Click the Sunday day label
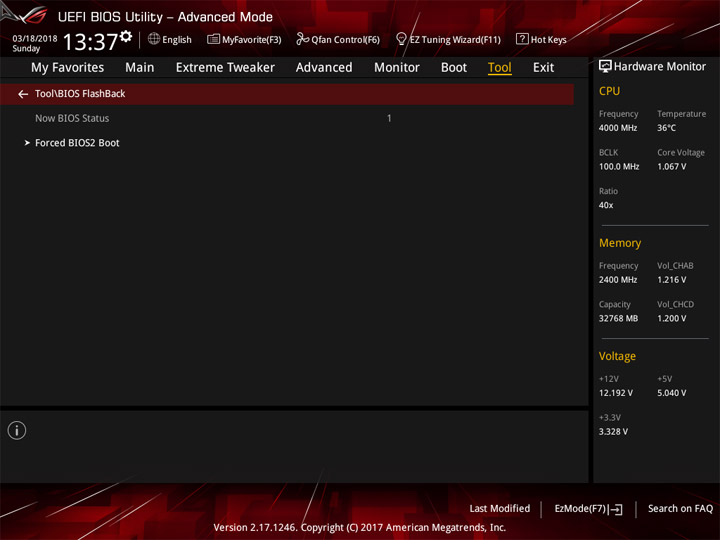 (26, 49)
